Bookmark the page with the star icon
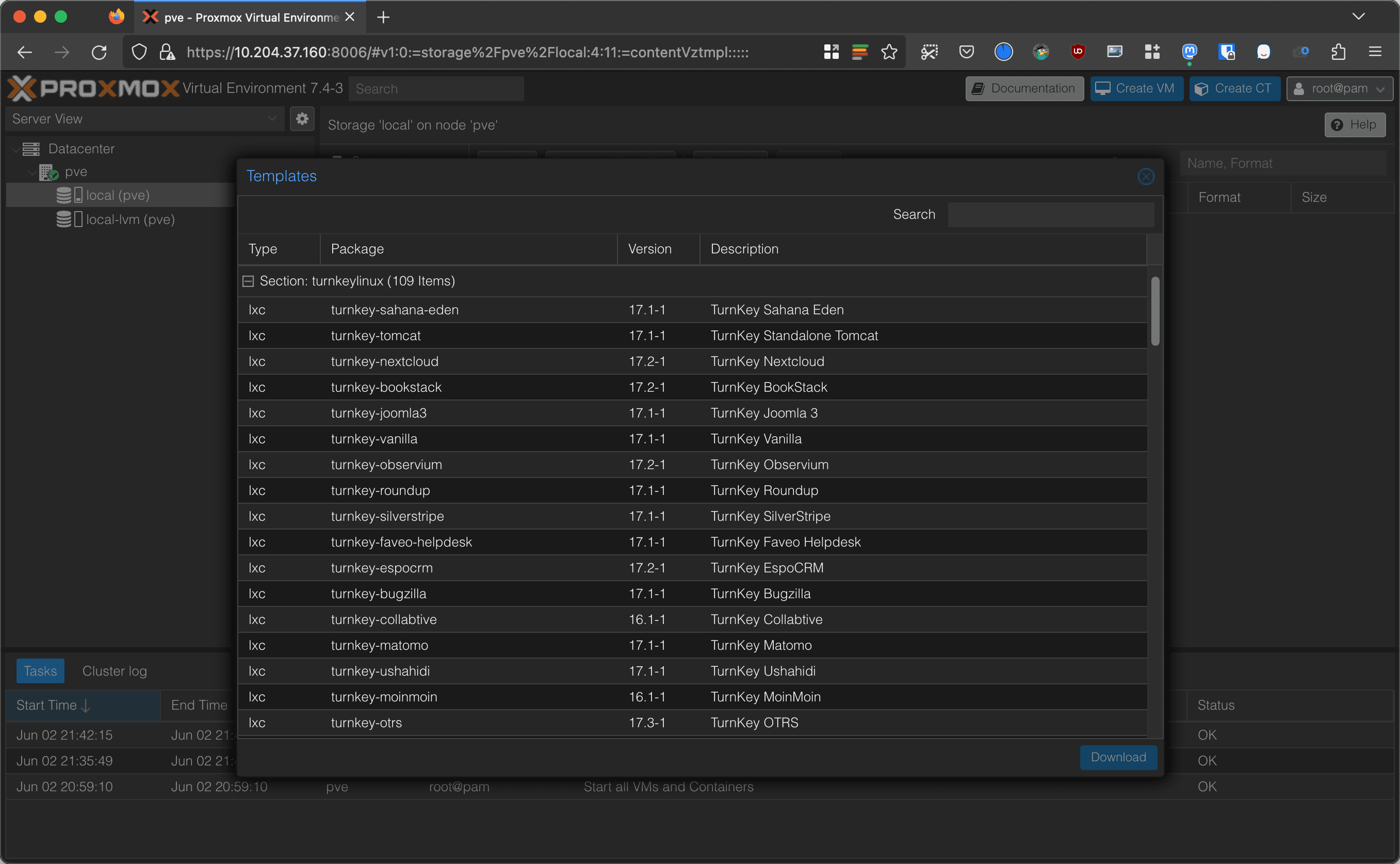The height and width of the screenshot is (864, 1400). pyautogui.click(x=889, y=53)
